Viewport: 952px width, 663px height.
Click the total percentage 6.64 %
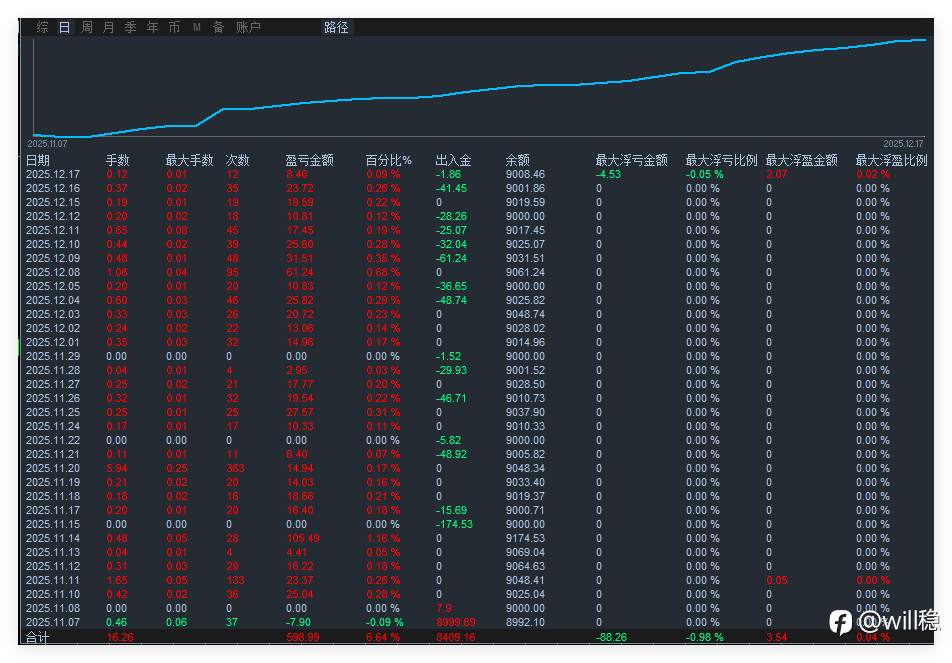383,637
